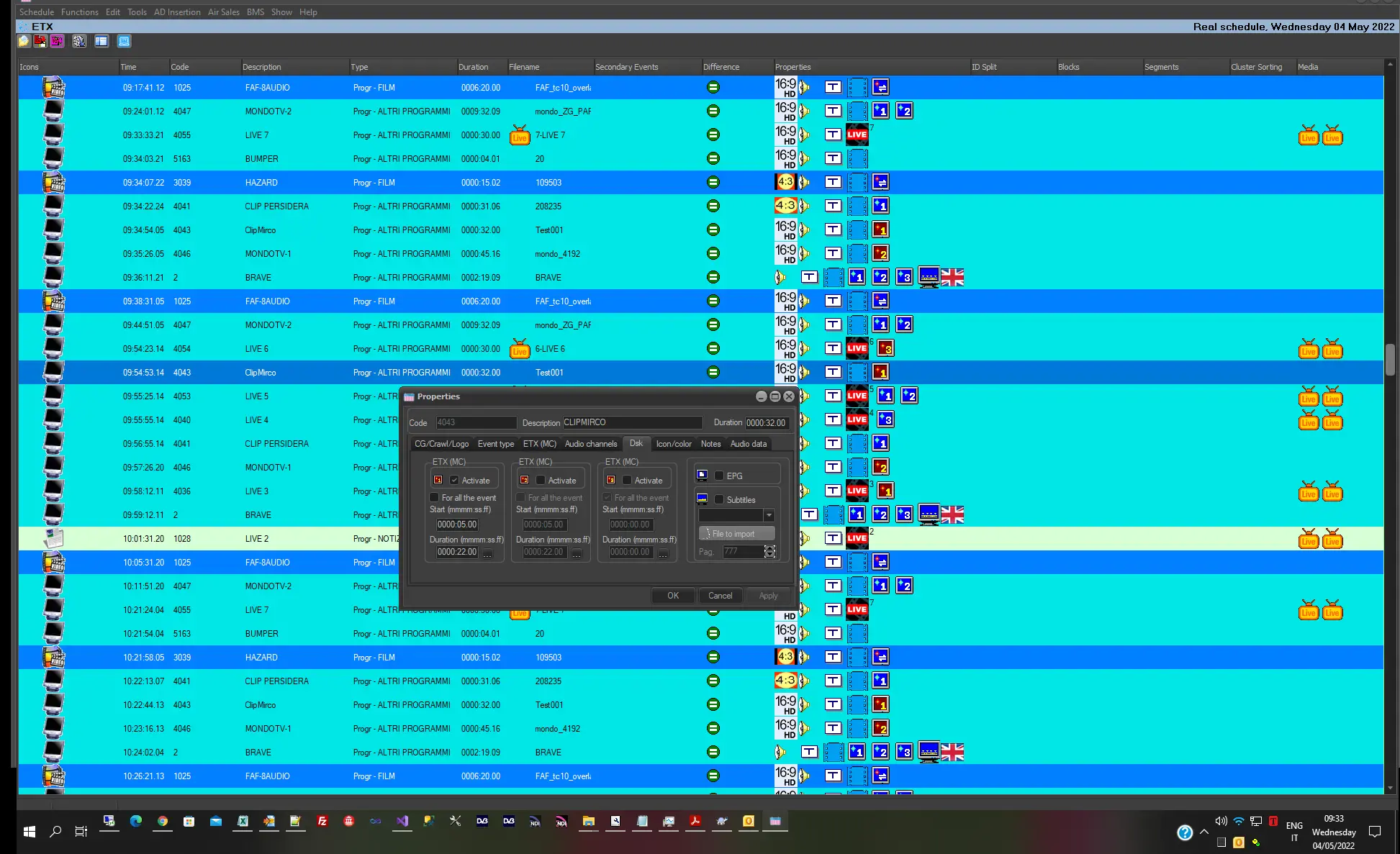Click the Pag. number spinner arrows

(769, 552)
